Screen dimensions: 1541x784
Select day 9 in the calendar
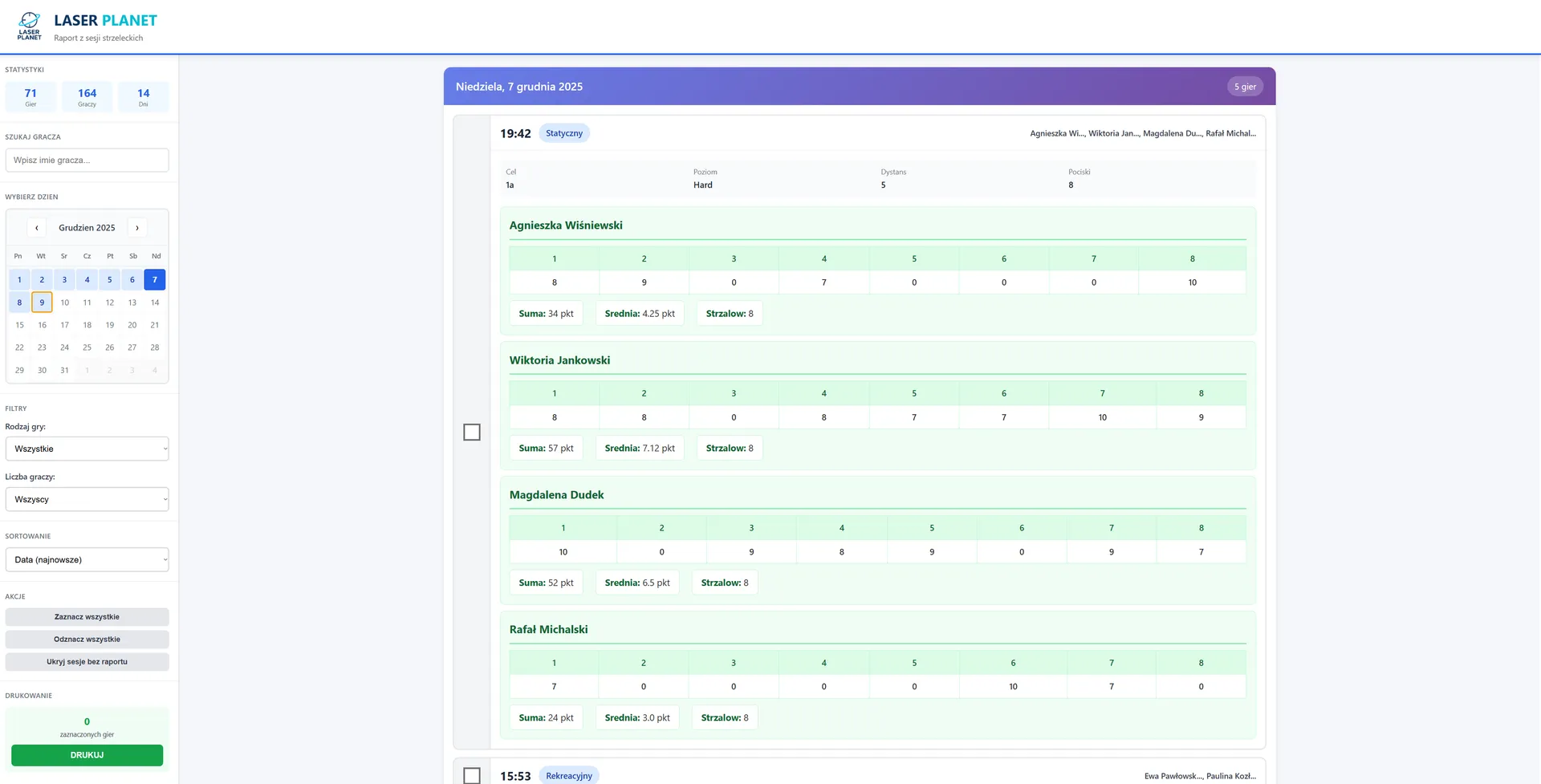click(42, 303)
